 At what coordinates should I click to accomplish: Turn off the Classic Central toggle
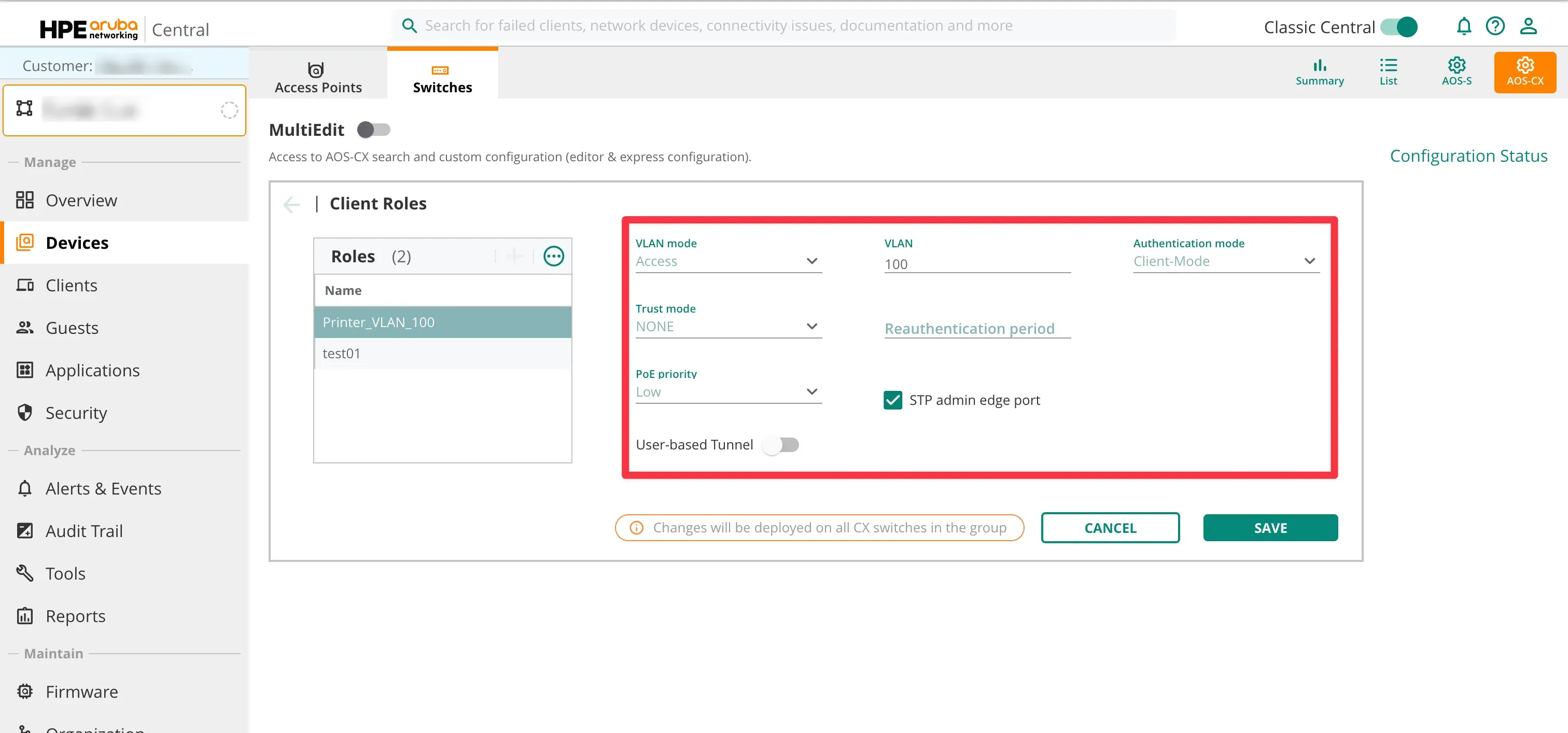coord(1399,27)
